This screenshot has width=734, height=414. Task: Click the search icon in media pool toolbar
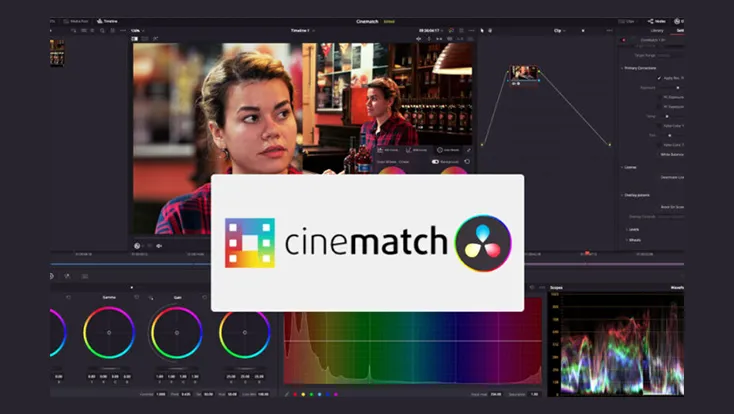(x=102, y=30)
